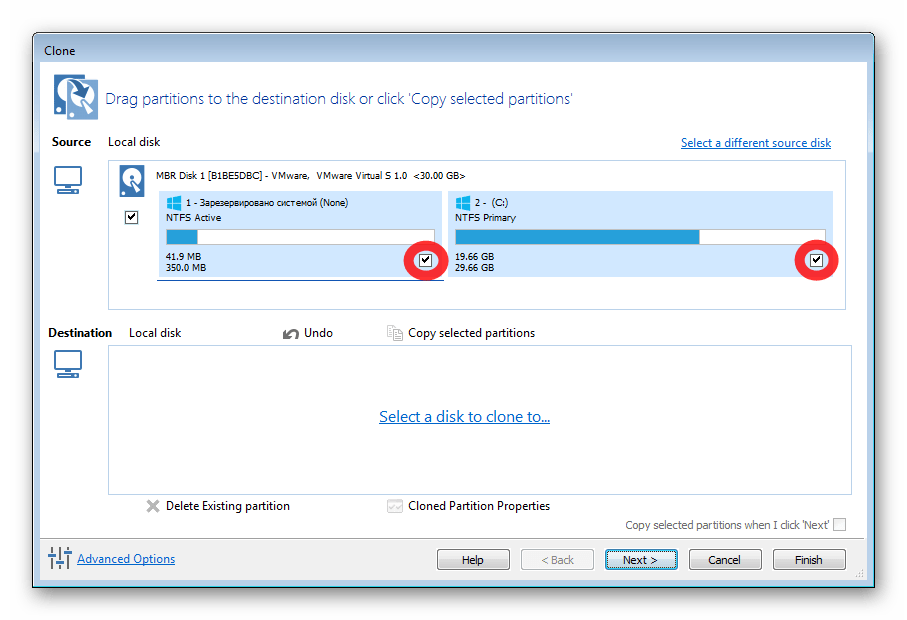This screenshot has height=620, width=907.
Task: Click Windows logo on partition 2 (C:)
Action: click(x=463, y=203)
